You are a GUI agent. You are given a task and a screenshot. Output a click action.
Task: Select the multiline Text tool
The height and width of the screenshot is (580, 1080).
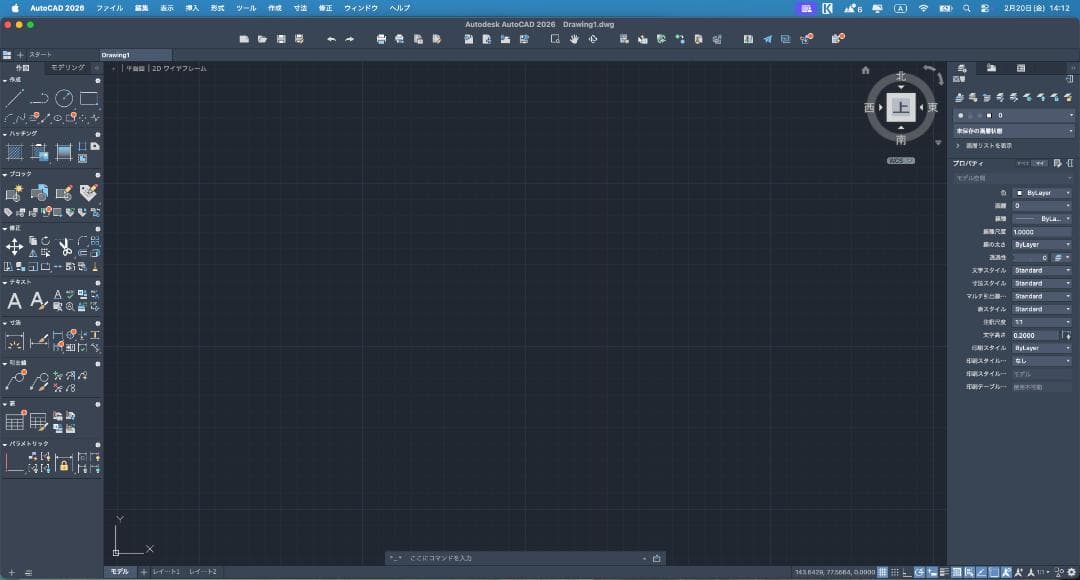click(14, 301)
